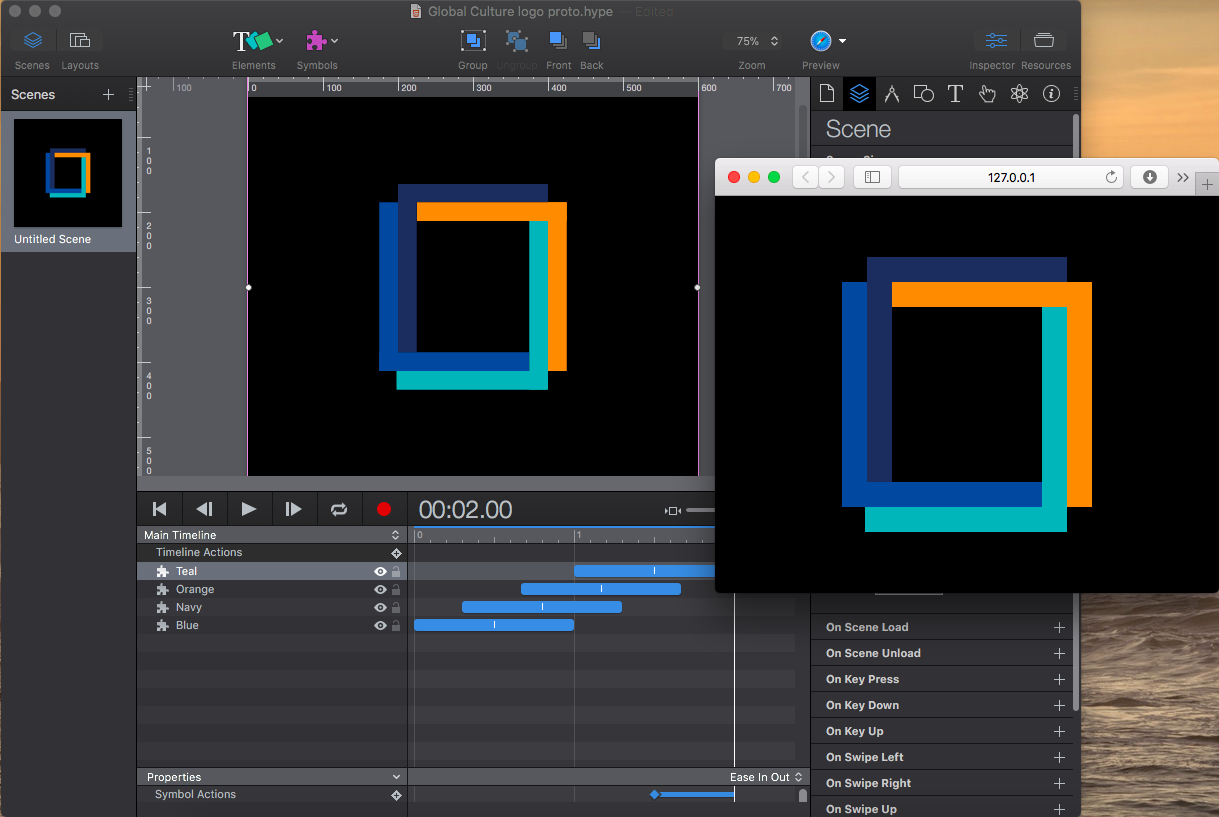Image resolution: width=1219 pixels, height=817 pixels.
Task: Send selection to Back icon
Action: [x=592, y=41]
